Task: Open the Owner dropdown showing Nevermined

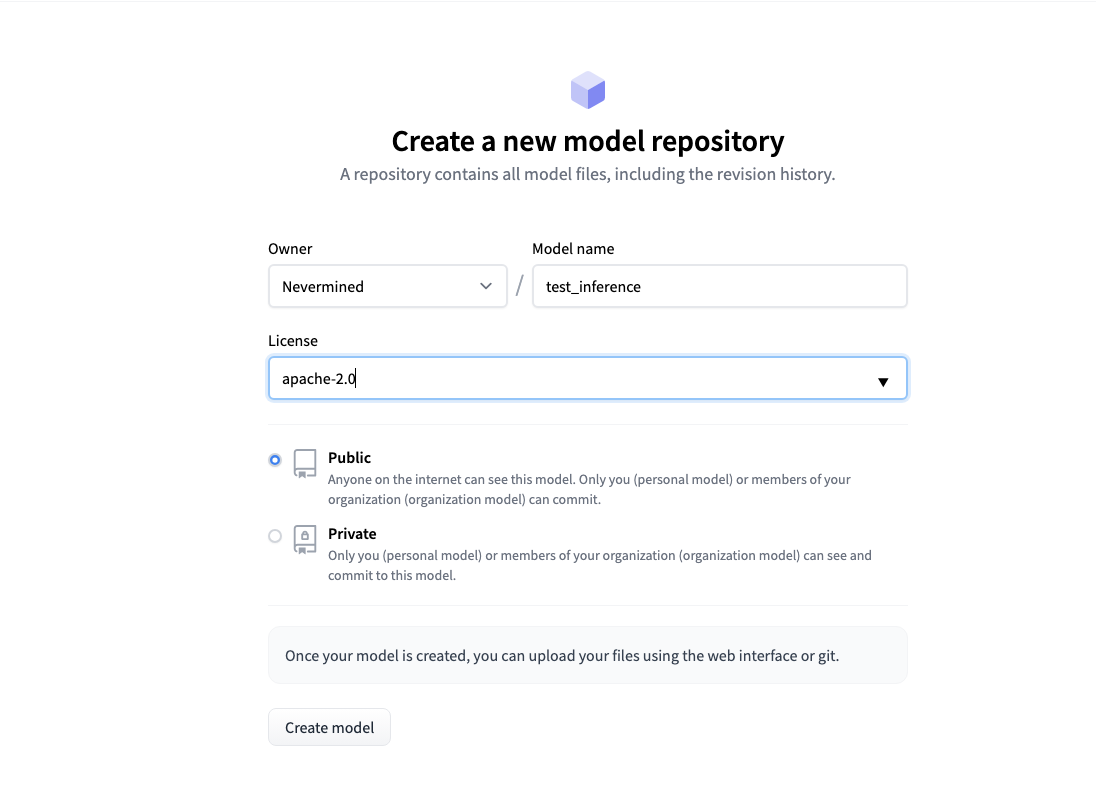Action: (x=388, y=286)
